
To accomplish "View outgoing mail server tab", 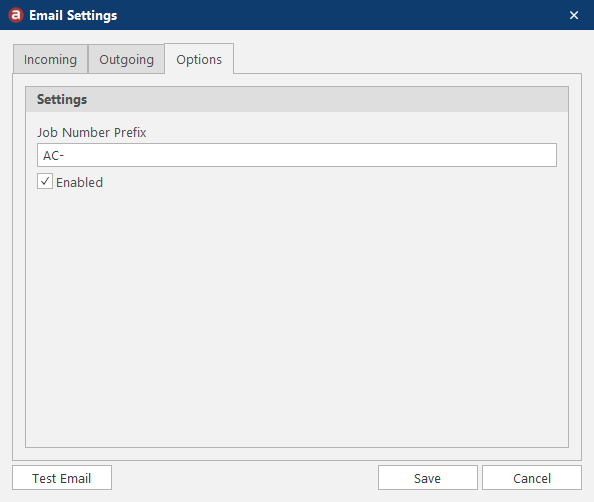I will 127,59.
